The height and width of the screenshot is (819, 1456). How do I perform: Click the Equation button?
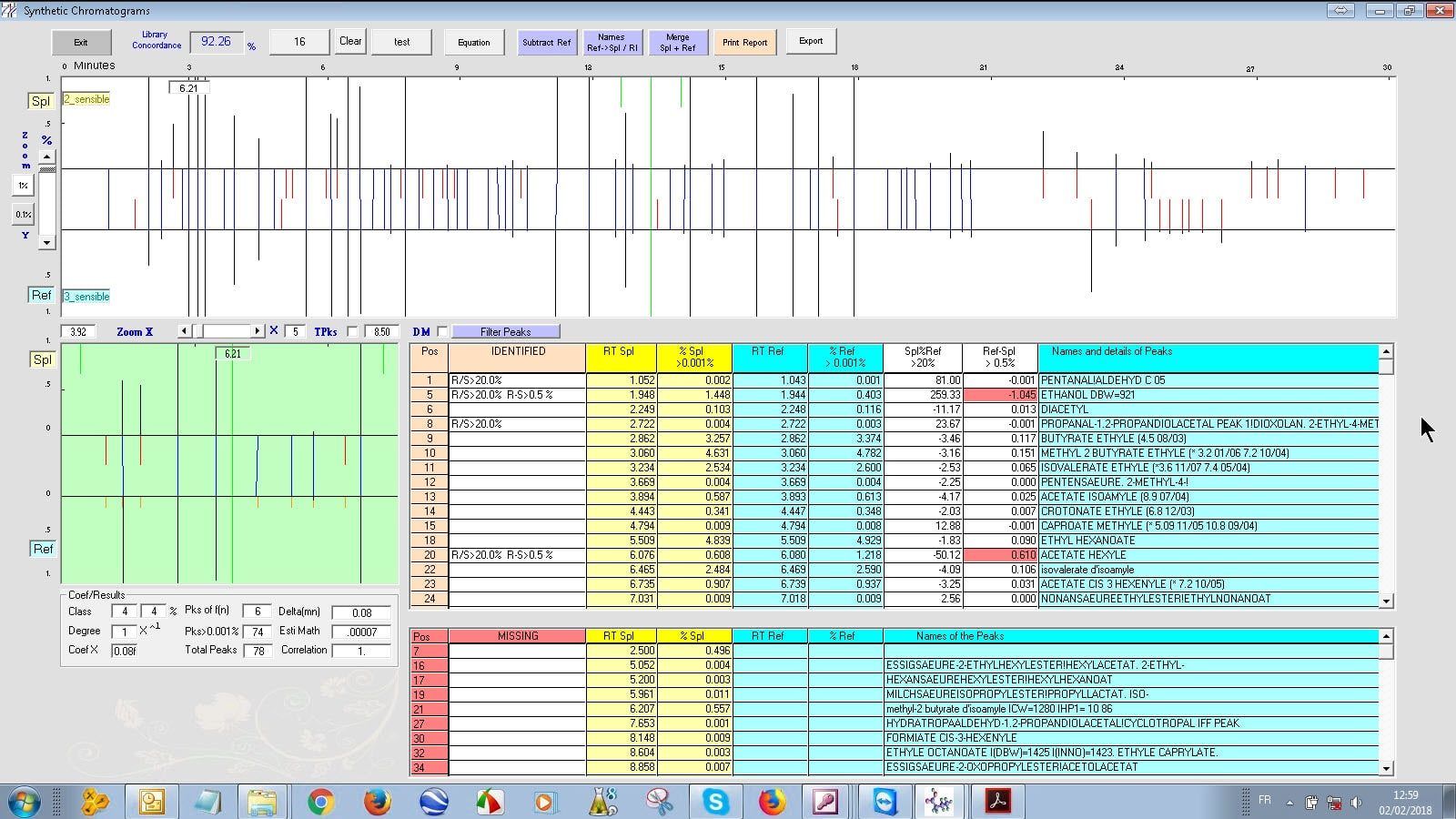point(473,42)
